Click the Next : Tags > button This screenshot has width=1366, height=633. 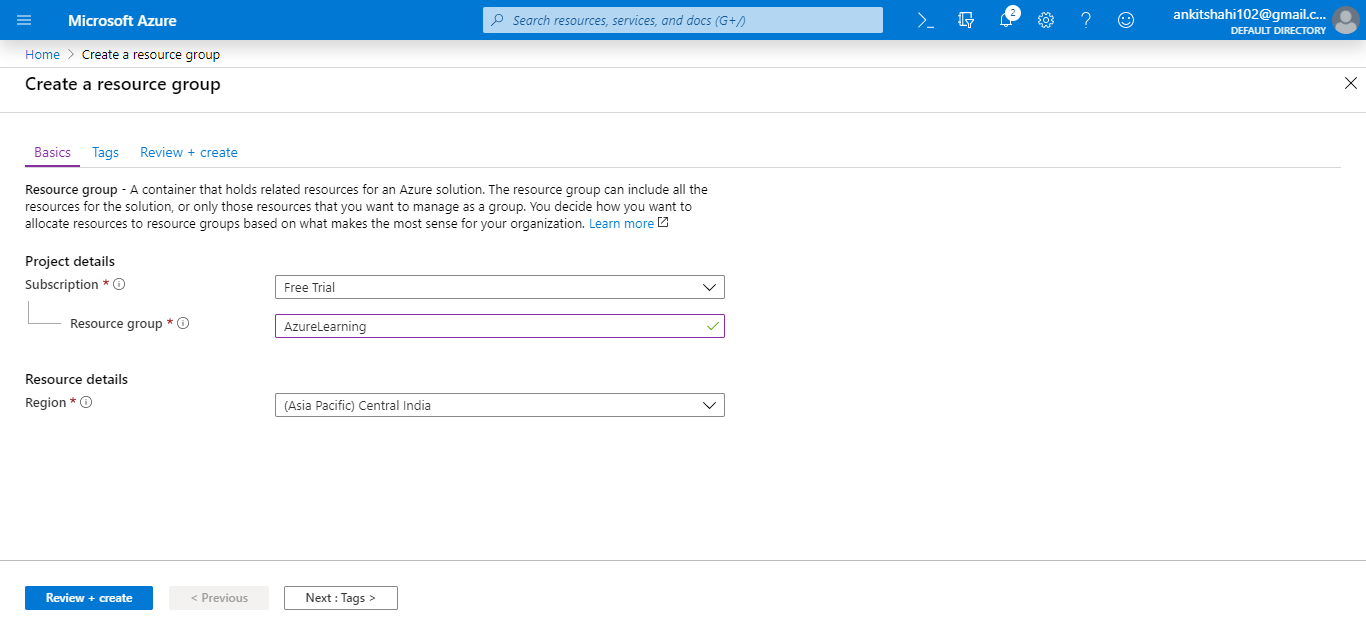pos(341,598)
